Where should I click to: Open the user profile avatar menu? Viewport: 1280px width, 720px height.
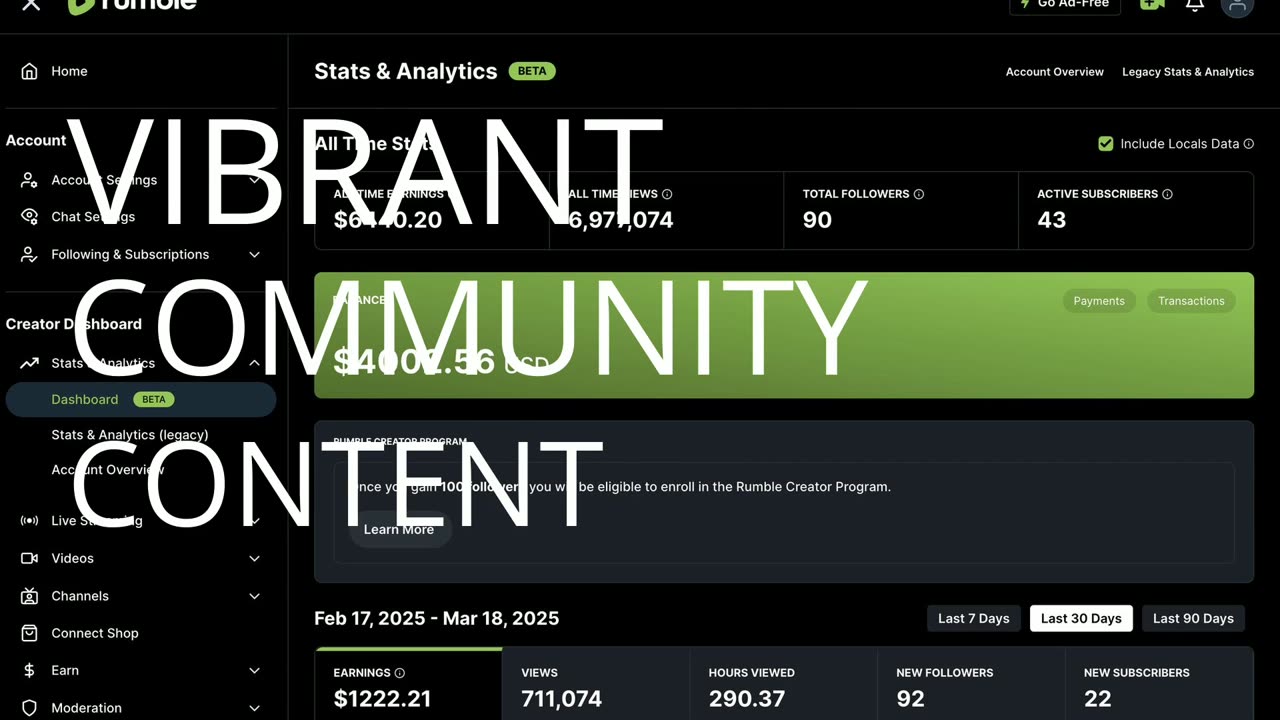coord(1237,6)
